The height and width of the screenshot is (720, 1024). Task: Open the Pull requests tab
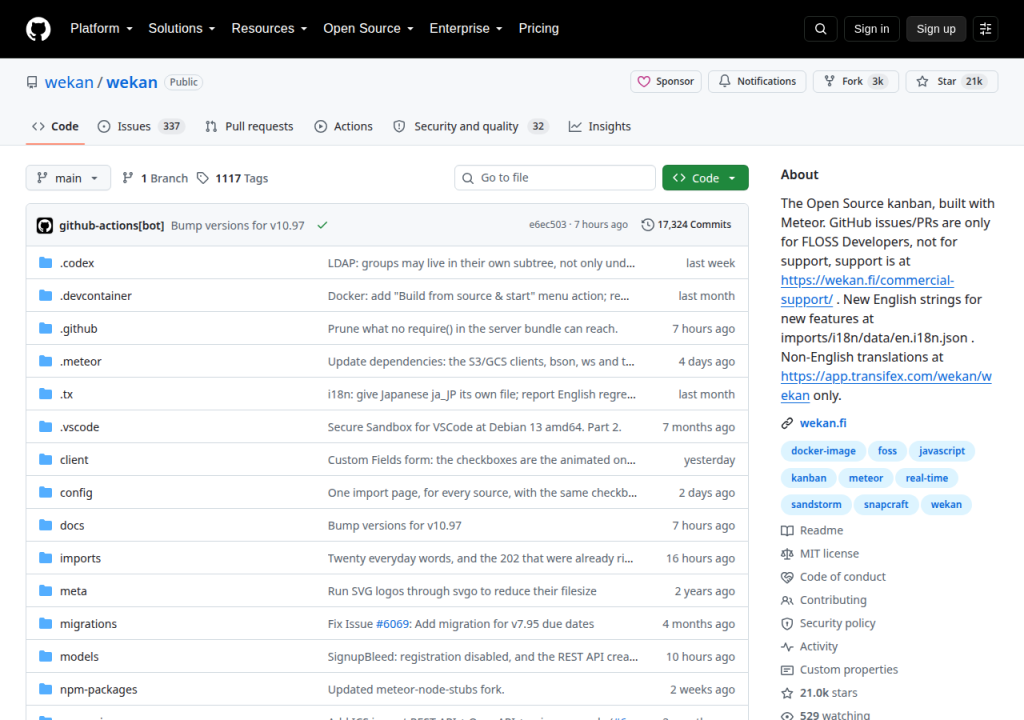point(249,127)
